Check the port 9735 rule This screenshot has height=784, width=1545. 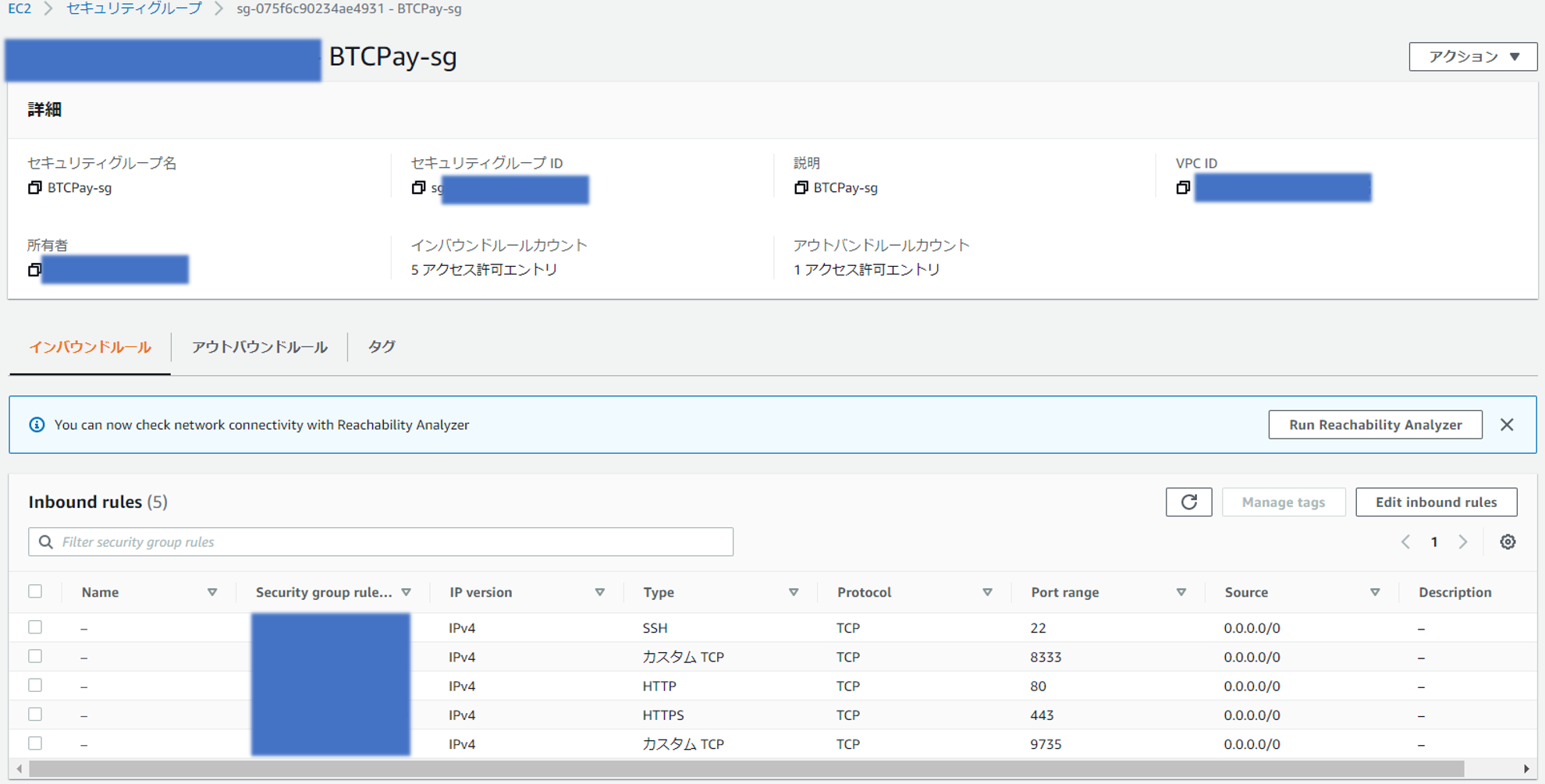click(x=35, y=743)
